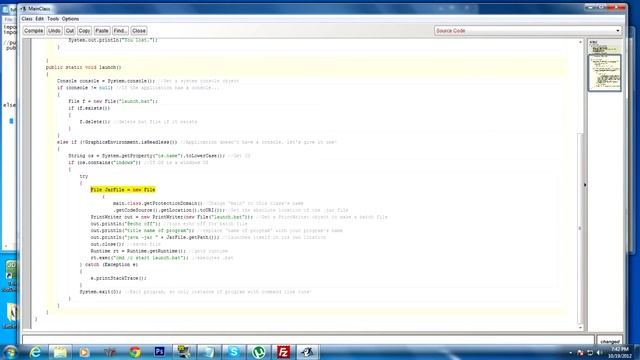
Task: Click the editor scrollbar up arrow
Action: [580, 42]
